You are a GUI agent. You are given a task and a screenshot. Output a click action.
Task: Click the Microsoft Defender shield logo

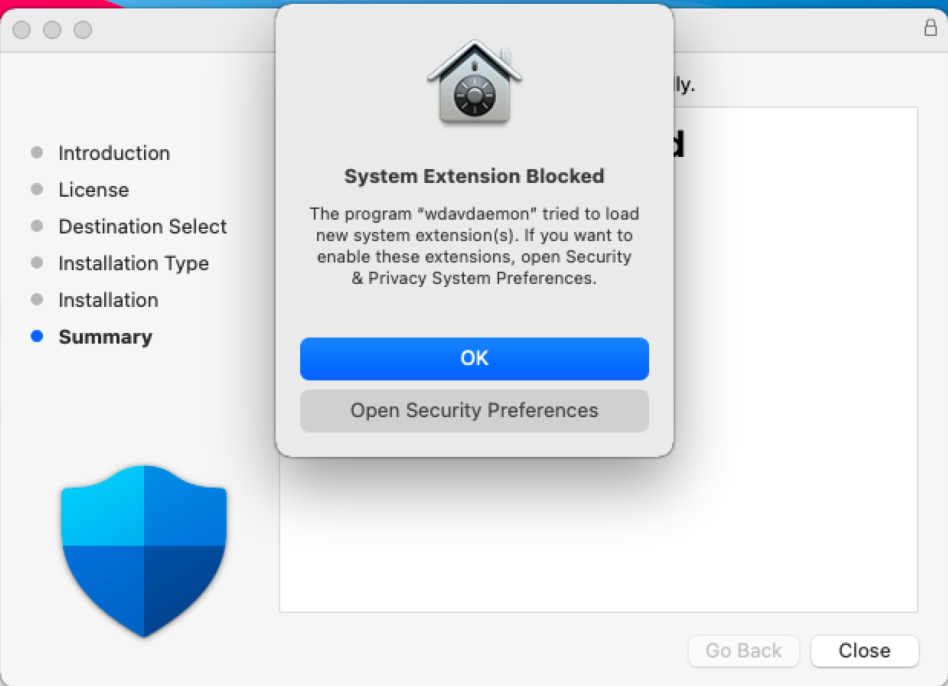(144, 551)
